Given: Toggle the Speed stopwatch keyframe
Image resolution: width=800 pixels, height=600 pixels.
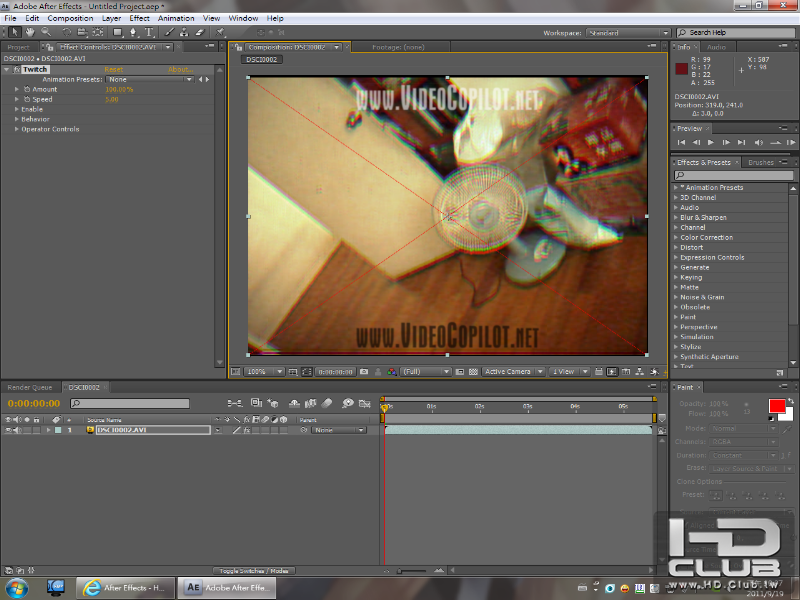Looking at the screenshot, I should click(27, 99).
